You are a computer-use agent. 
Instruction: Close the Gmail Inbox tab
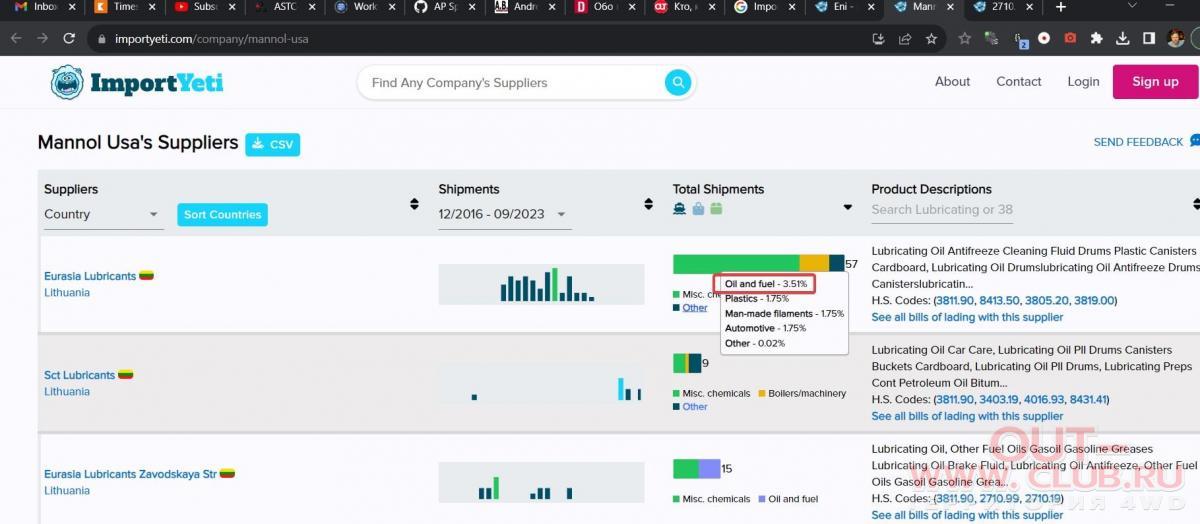point(70,7)
